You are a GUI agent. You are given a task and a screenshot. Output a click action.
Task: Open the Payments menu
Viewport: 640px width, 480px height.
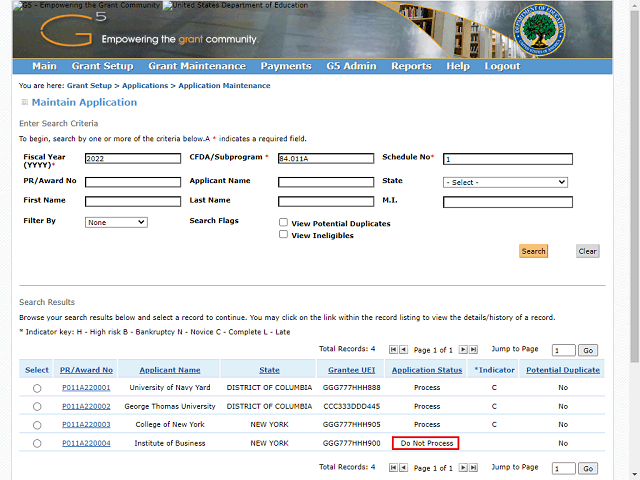(x=285, y=66)
